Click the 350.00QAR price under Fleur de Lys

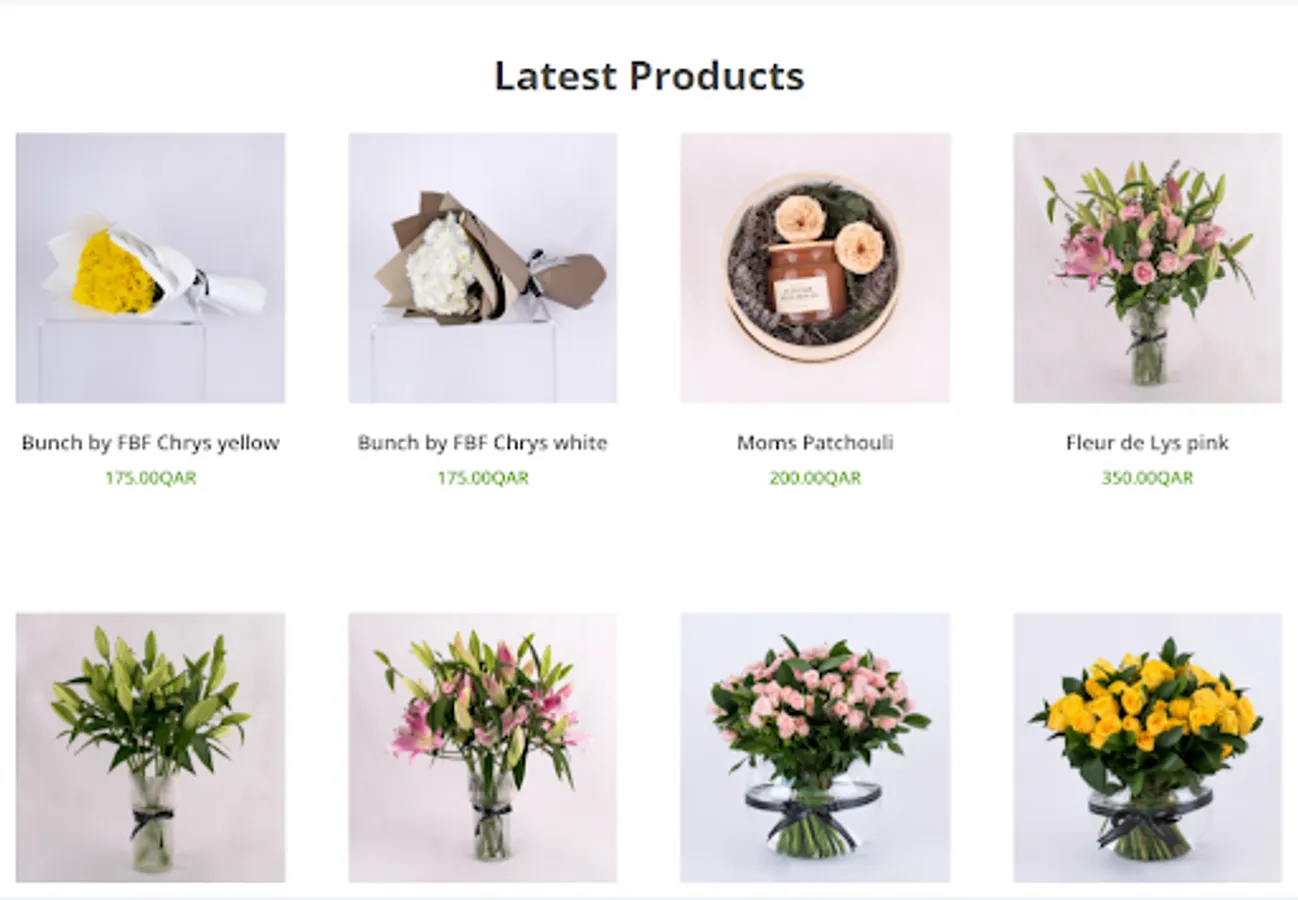pos(1148,478)
